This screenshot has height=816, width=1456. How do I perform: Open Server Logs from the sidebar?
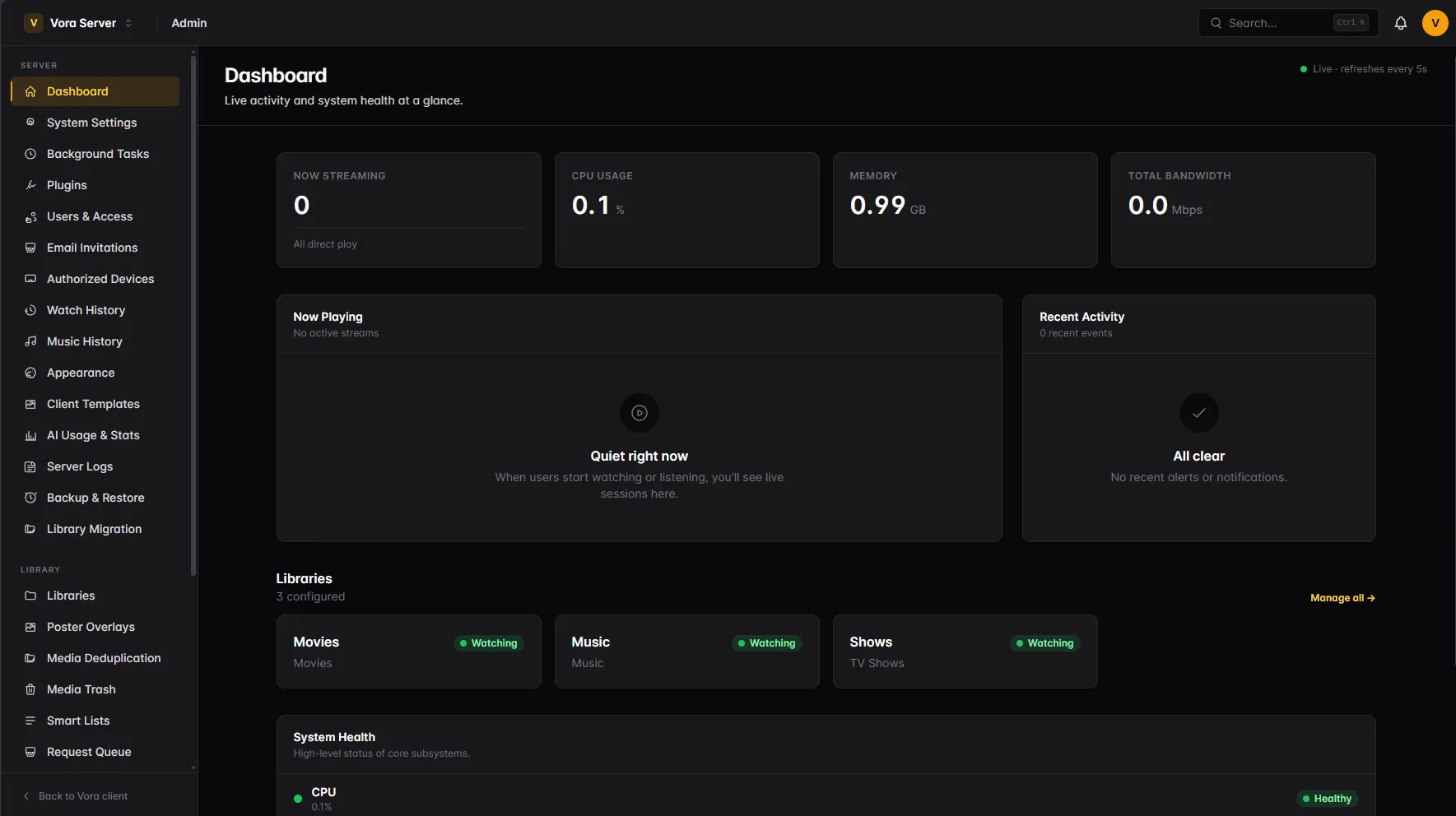click(x=95, y=466)
